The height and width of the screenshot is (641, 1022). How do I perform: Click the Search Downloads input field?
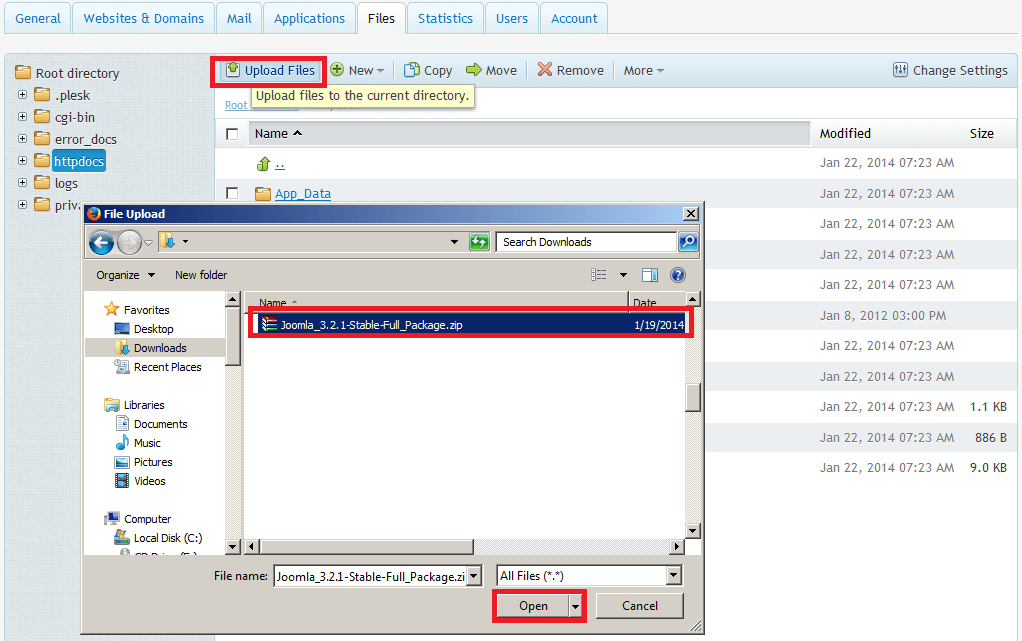pos(587,242)
